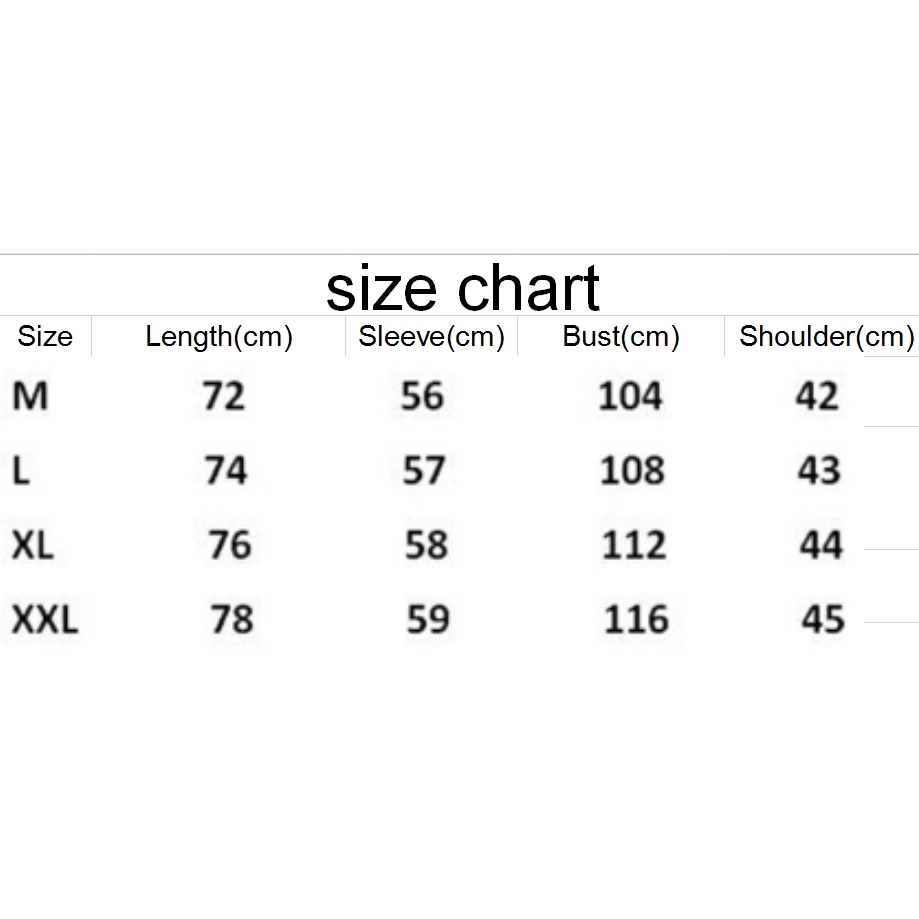Click the Bust(cm) column header
Viewport: 919px width, 919px height.
click(621, 337)
